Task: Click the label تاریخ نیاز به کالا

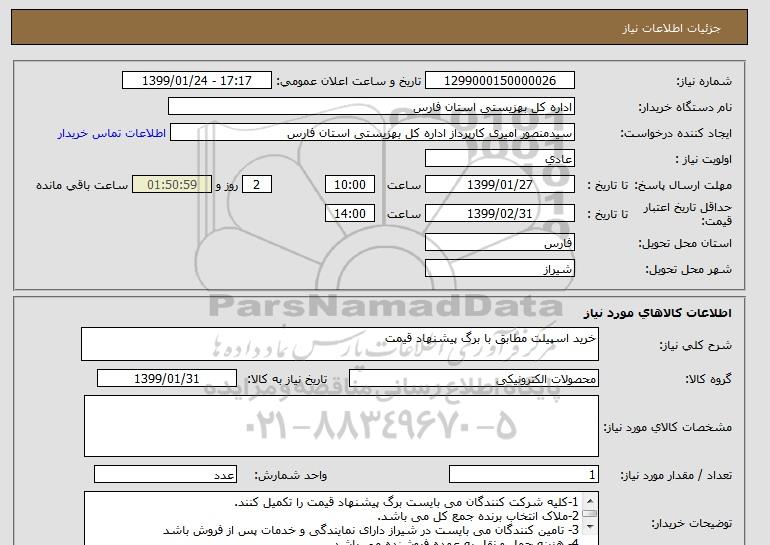Action: (x=286, y=379)
